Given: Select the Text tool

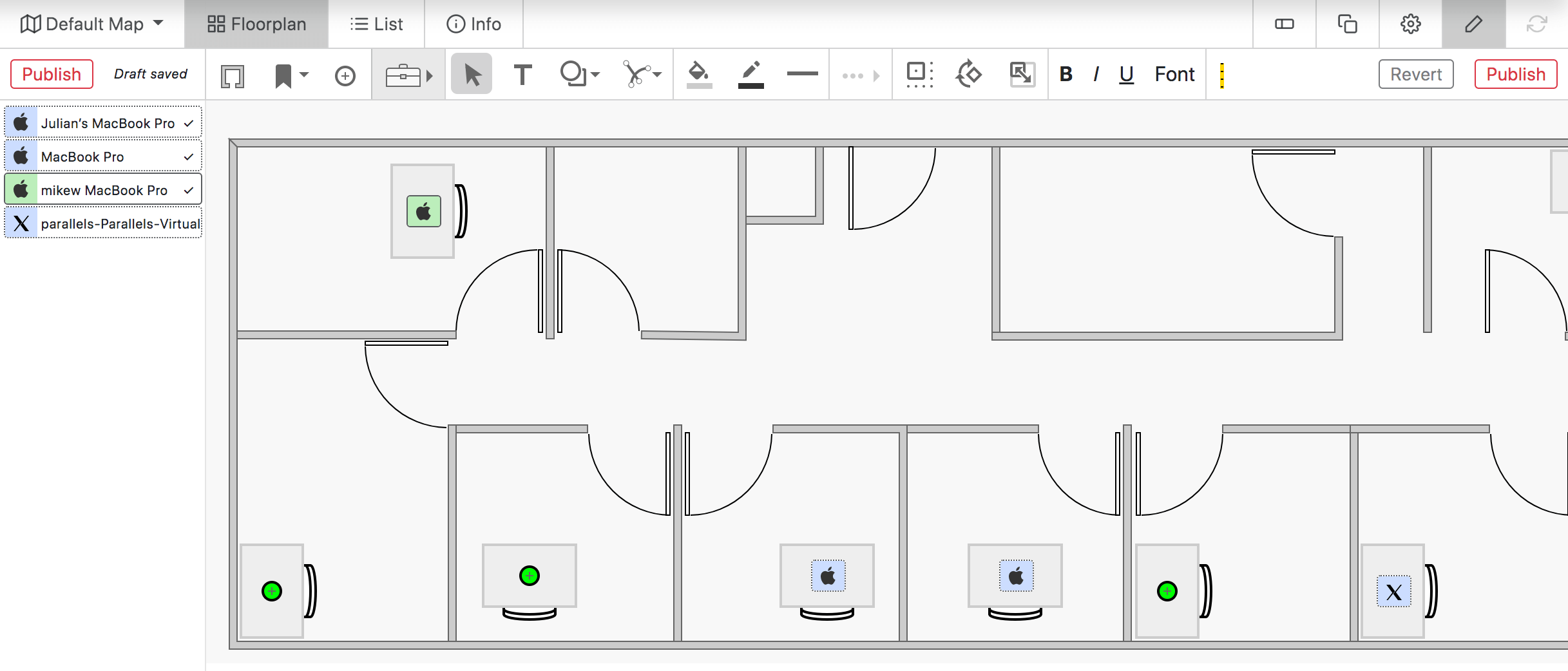Looking at the screenshot, I should 522,73.
